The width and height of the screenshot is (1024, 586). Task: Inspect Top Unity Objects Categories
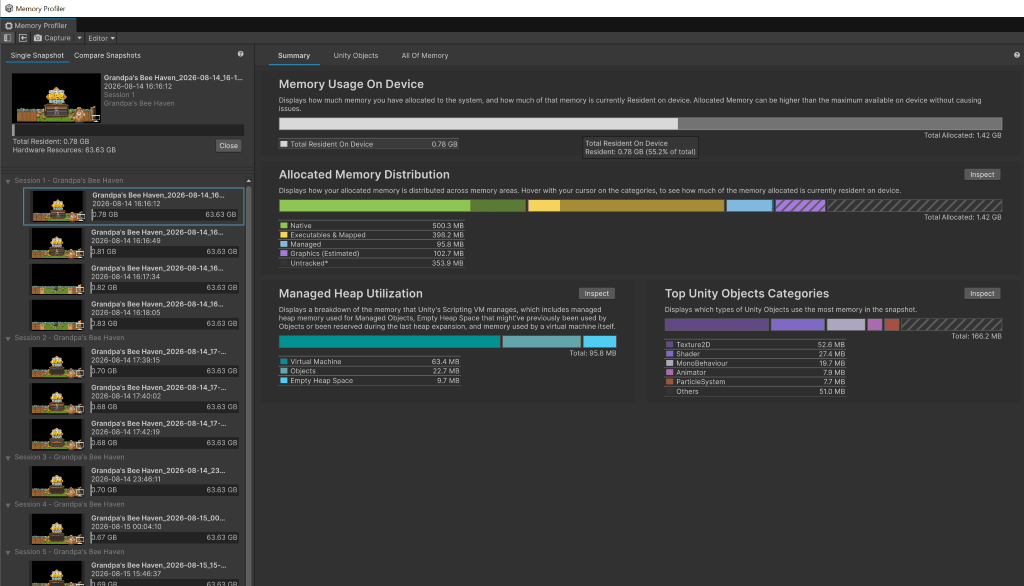(x=982, y=293)
